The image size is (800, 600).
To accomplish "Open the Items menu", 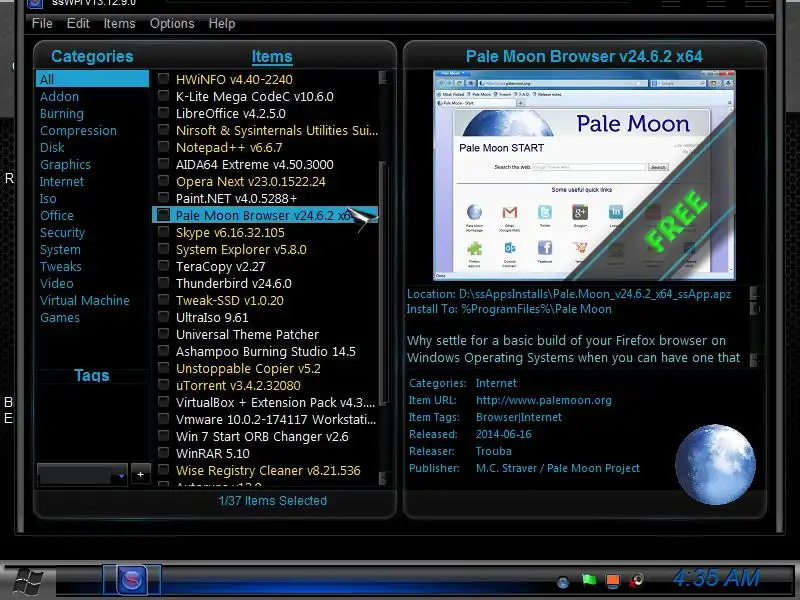I will click(x=119, y=23).
